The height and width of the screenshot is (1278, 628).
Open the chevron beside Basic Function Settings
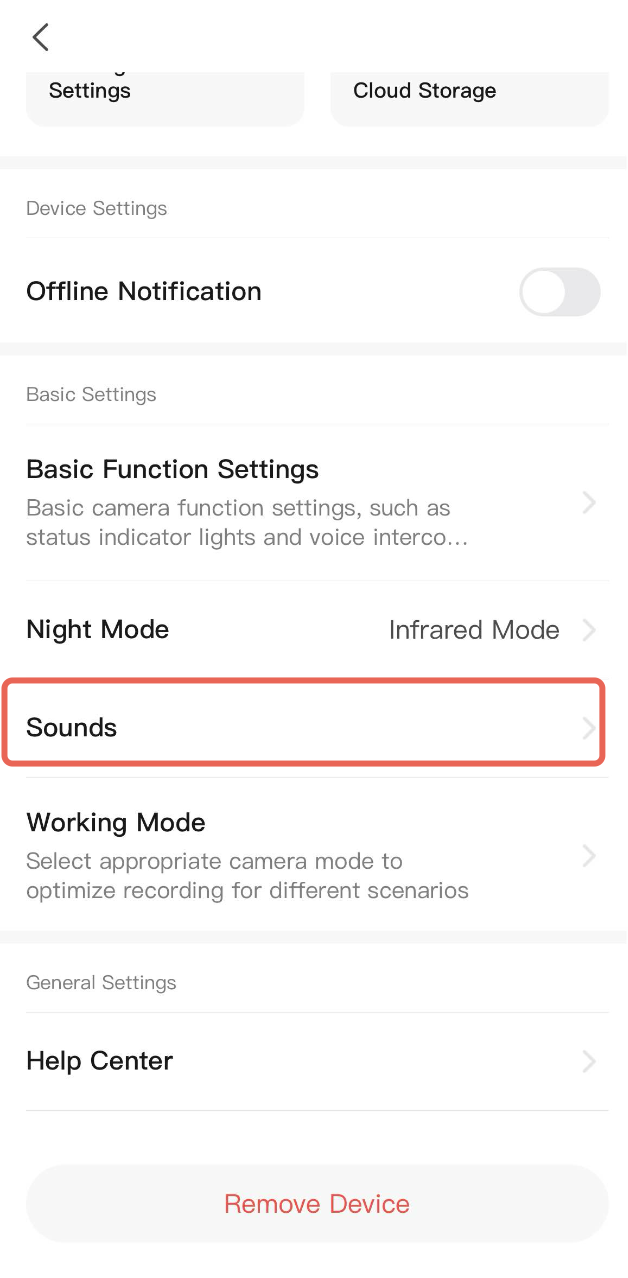point(588,503)
